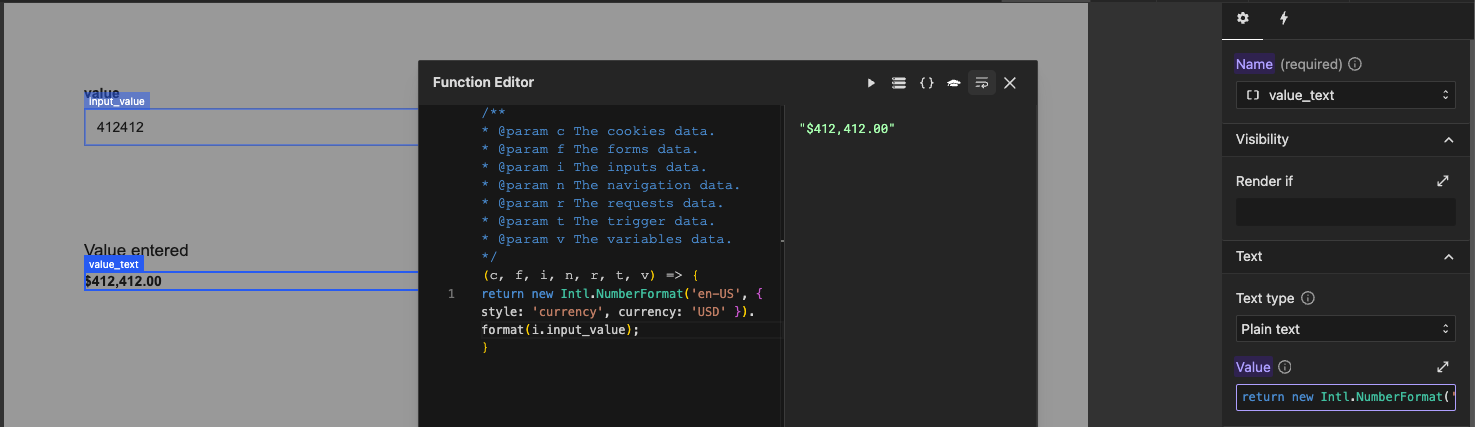Click the output result "$412,412.00" in editor
Image resolution: width=1475 pixels, height=427 pixels.
(x=847, y=129)
